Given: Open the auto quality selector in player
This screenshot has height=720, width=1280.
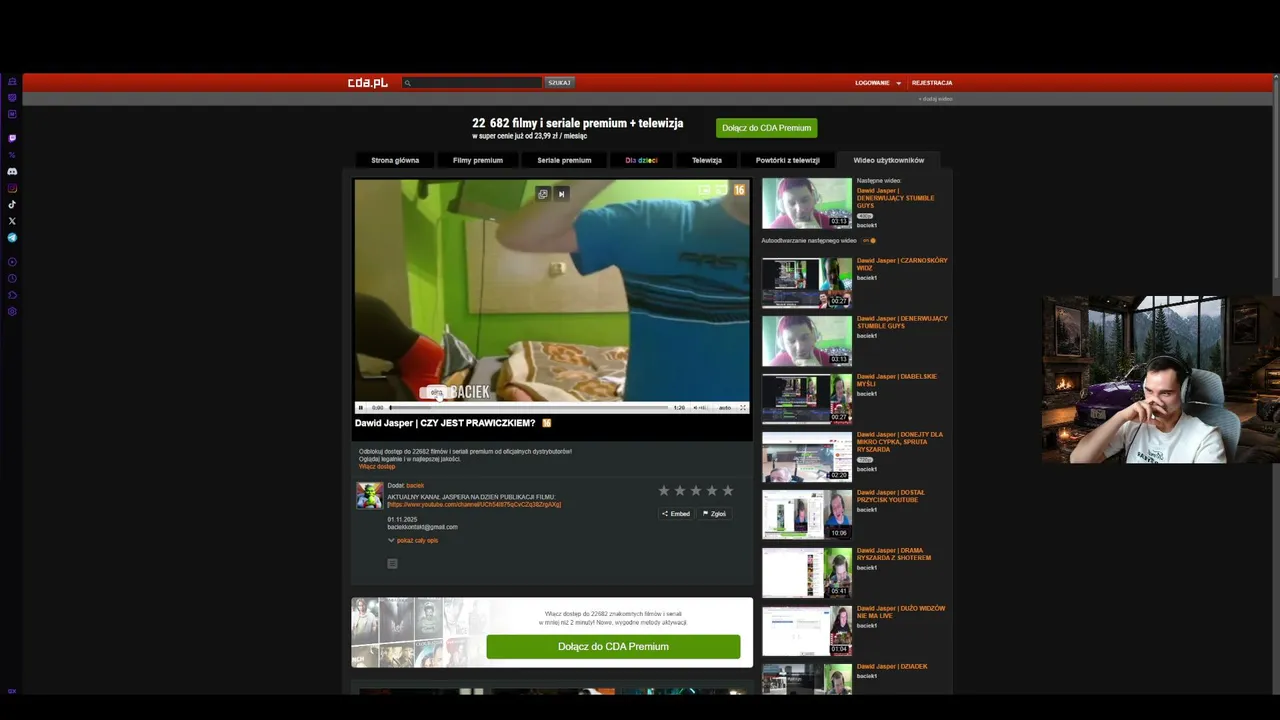Looking at the screenshot, I should click(x=725, y=408).
